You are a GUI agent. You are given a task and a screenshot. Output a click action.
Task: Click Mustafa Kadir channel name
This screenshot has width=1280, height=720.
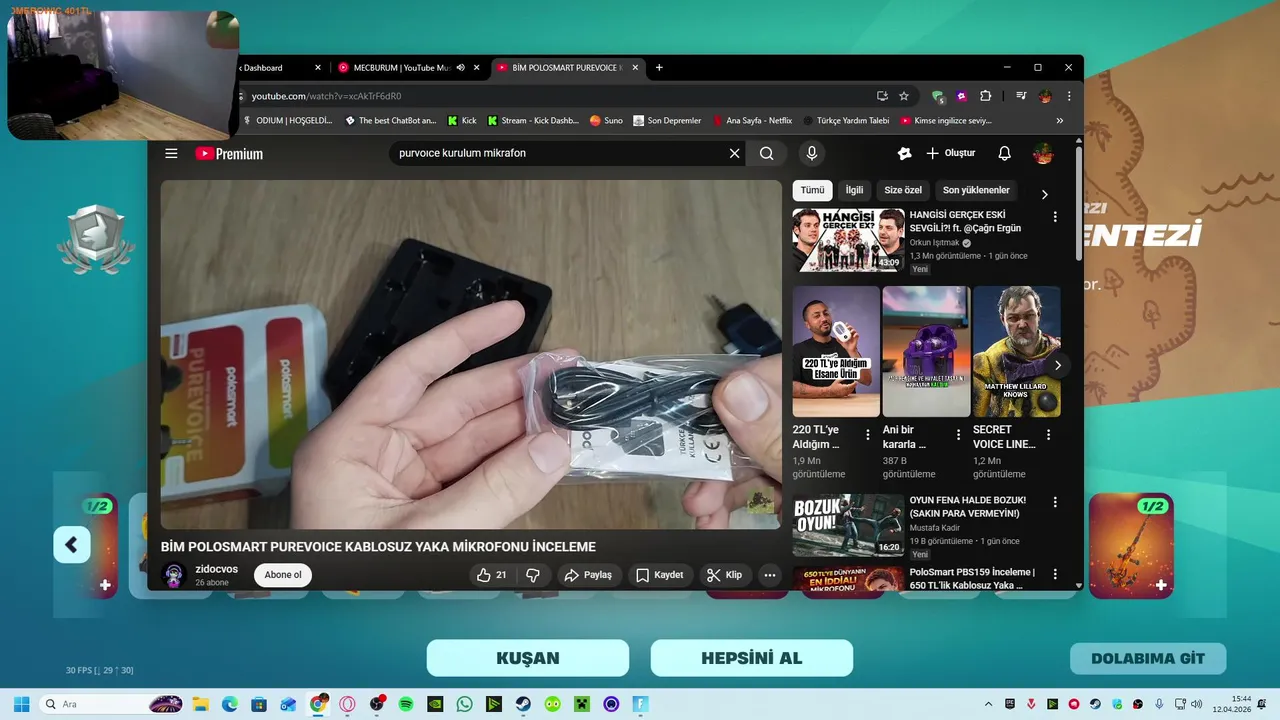(937, 527)
